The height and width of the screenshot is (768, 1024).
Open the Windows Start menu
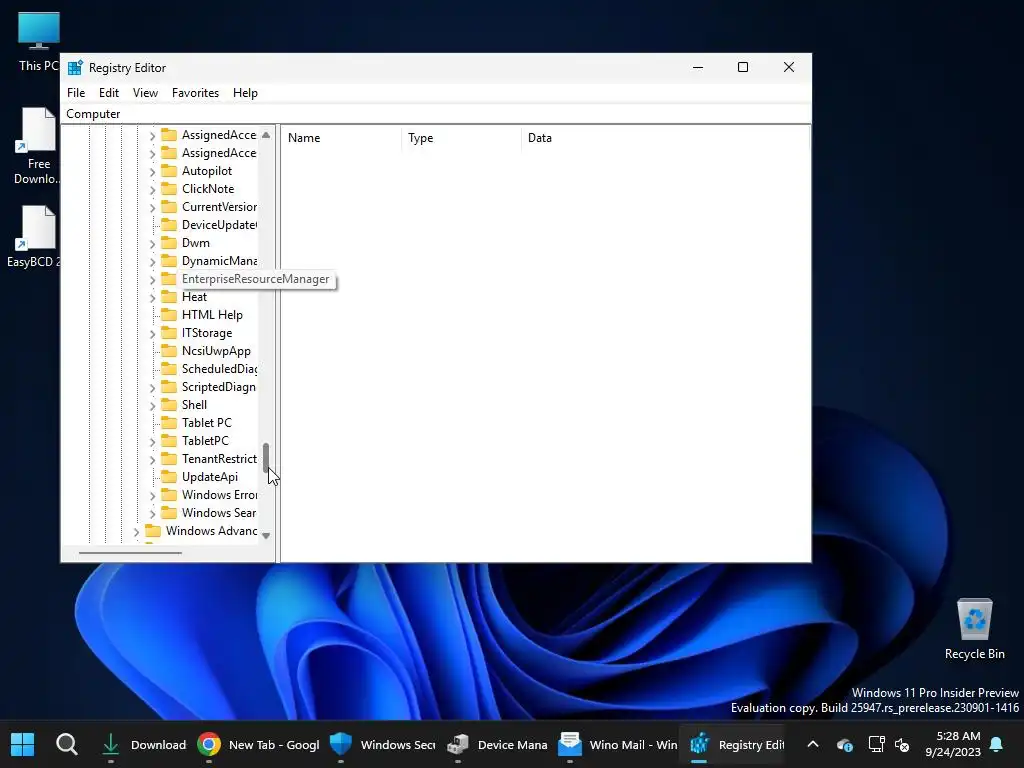[22, 744]
